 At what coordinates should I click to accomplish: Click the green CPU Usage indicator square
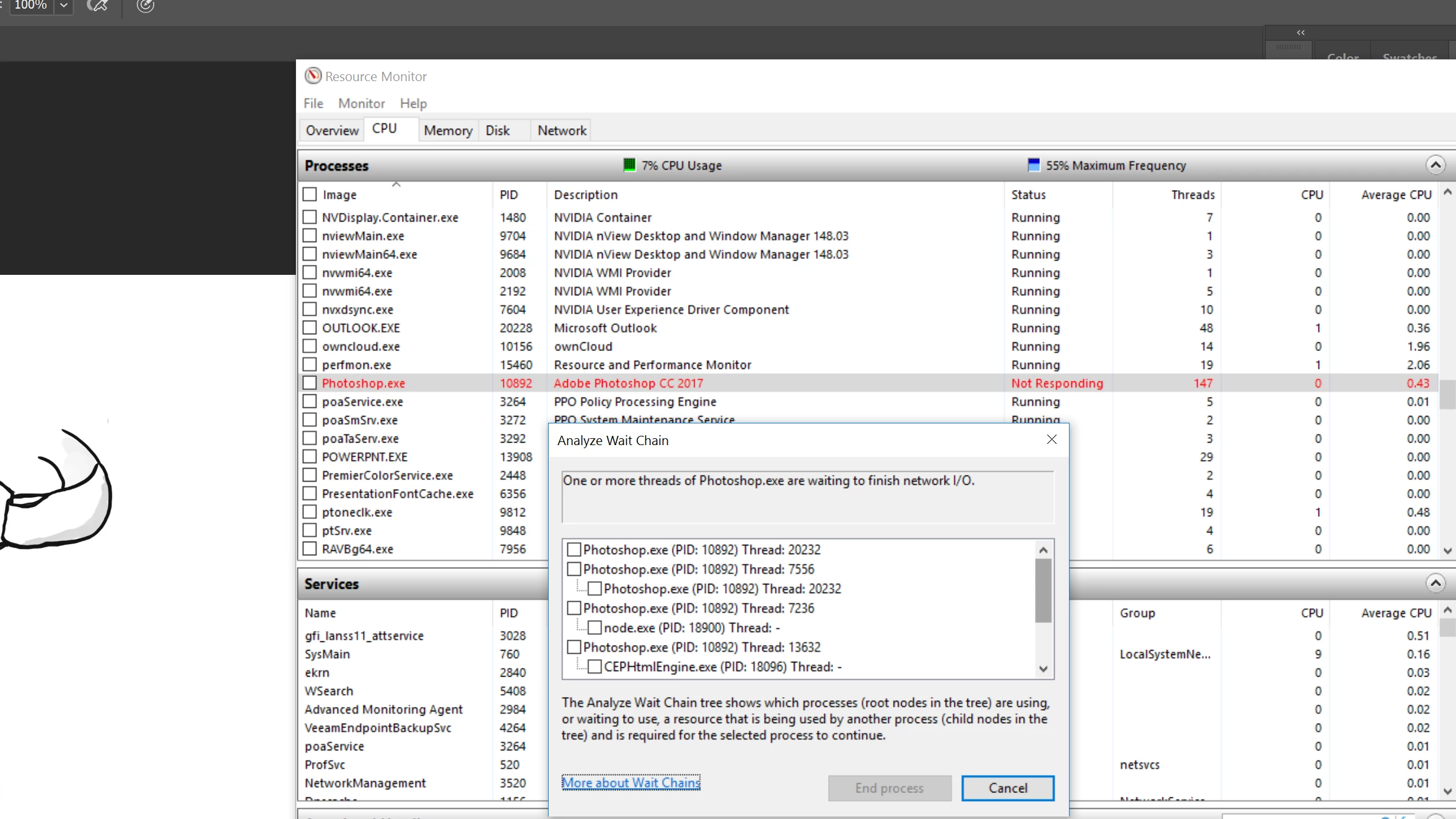(x=629, y=165)
